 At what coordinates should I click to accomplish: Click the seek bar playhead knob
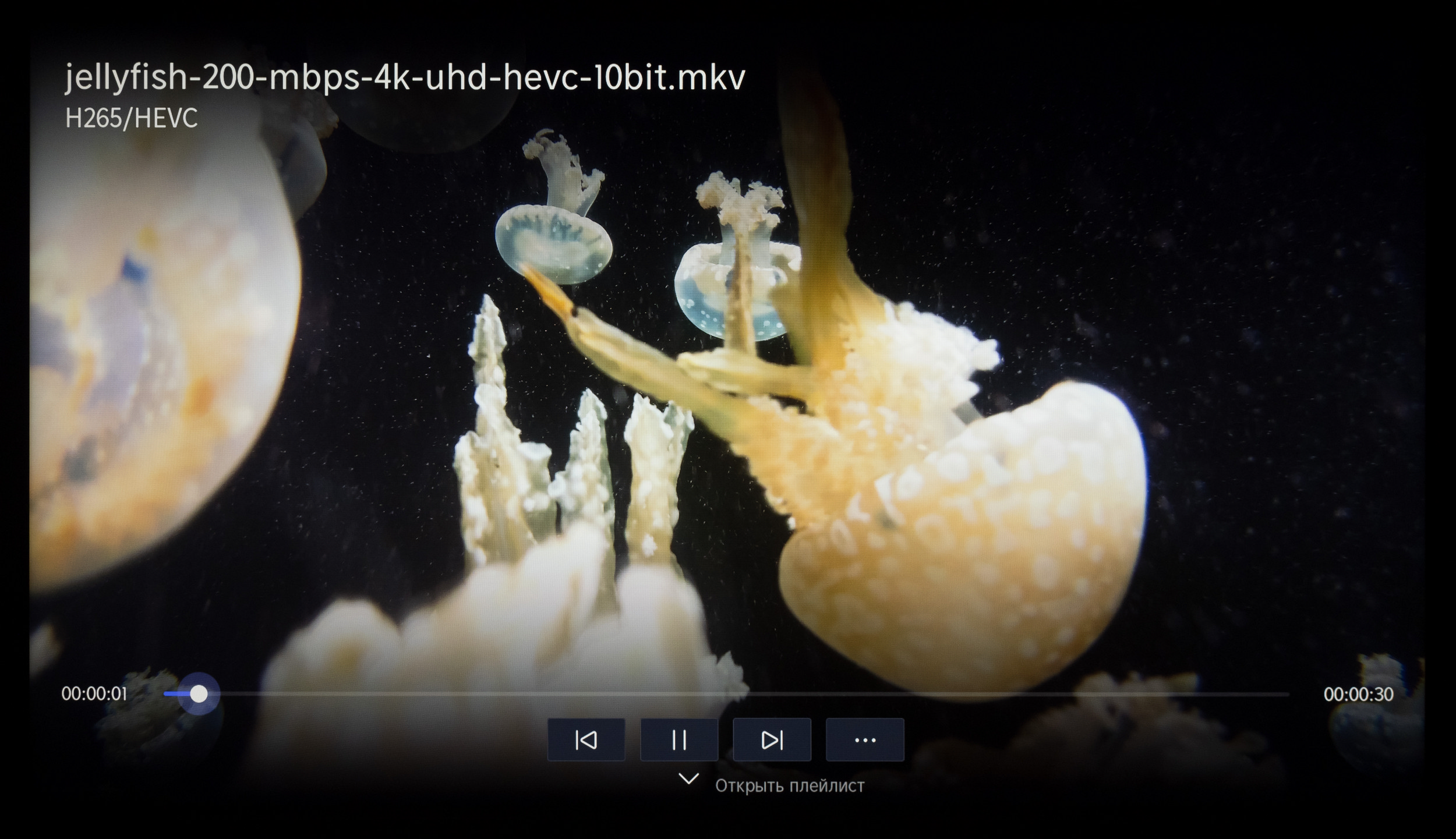(199, 694)
